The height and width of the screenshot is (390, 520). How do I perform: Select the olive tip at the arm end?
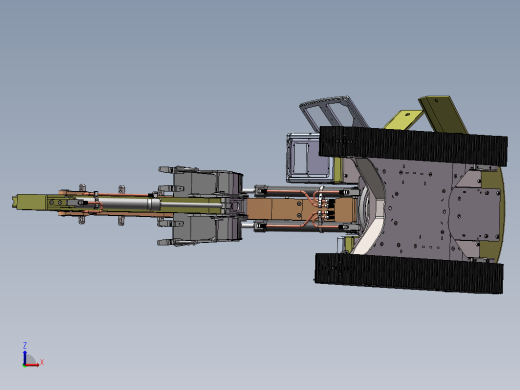click(x=29, y=202)
